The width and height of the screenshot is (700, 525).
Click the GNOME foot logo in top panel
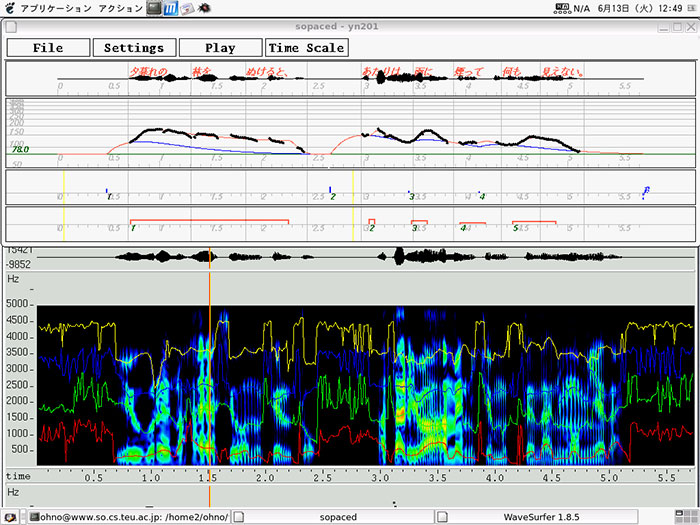[10, 8]
